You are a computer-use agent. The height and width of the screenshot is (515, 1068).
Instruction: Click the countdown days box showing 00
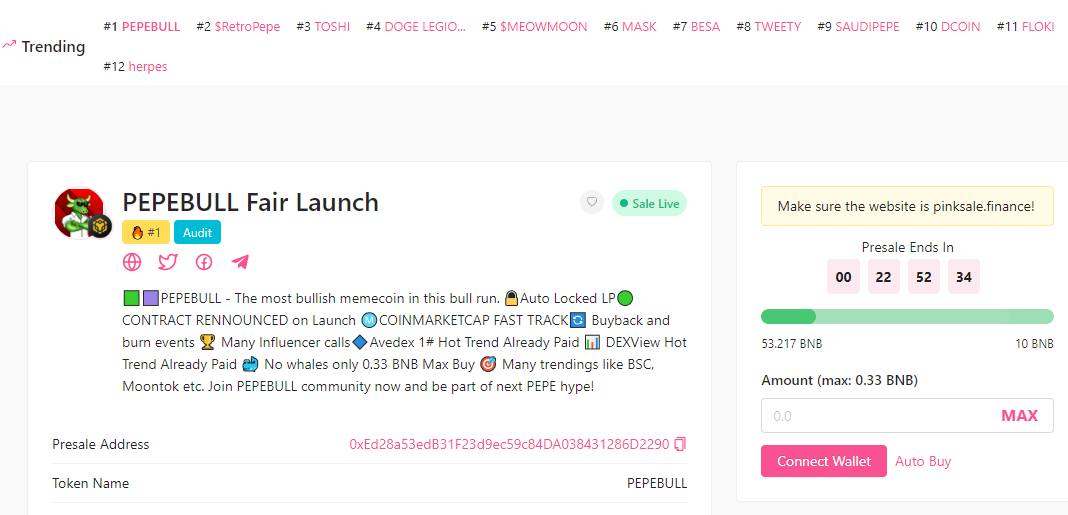click(843, 277)
